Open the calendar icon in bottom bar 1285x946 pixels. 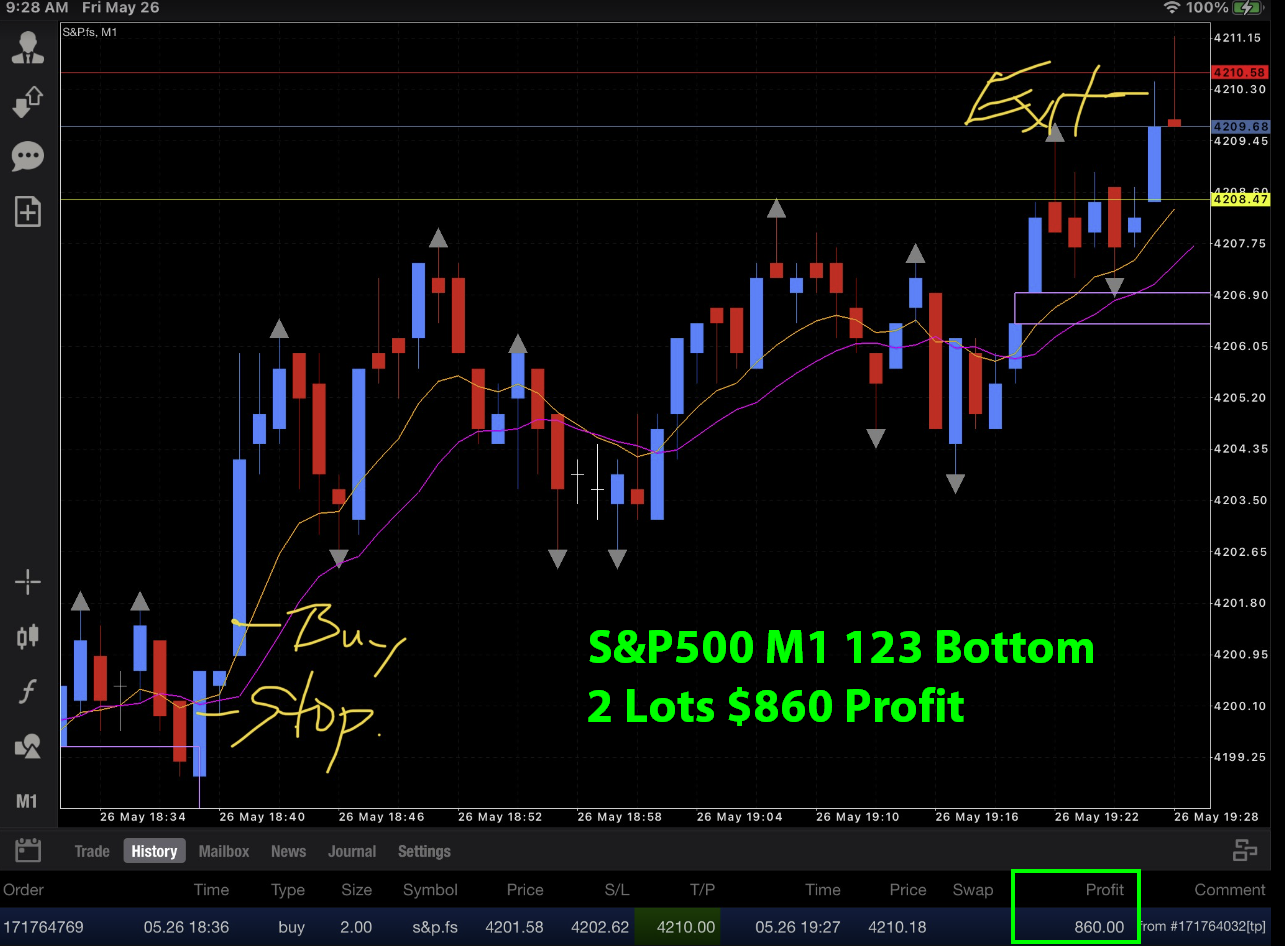tap(28, 851)
